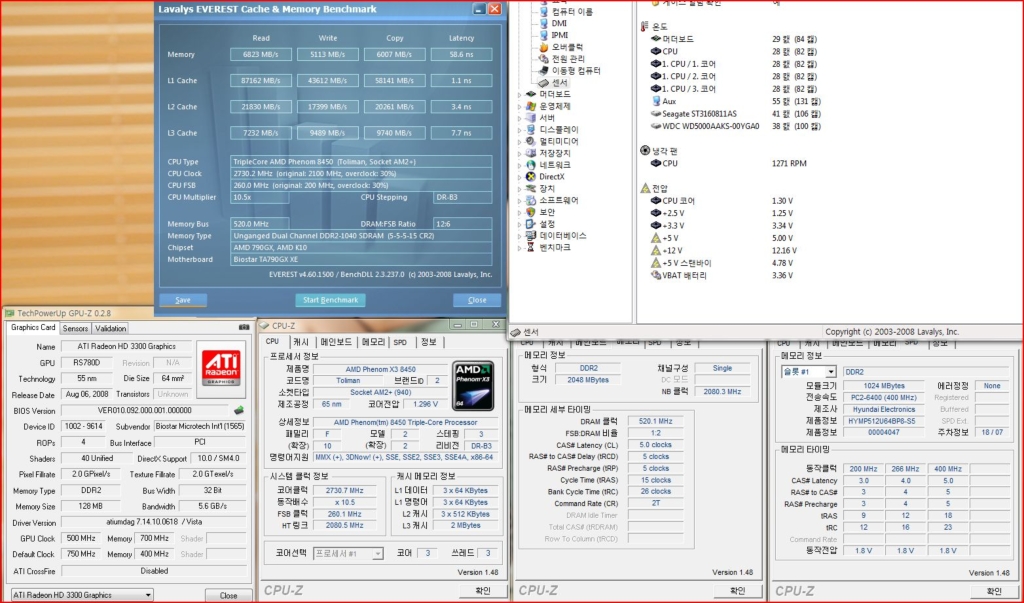This screenshot has height=603, width=1024.
Task: Click 확인 in the CPU-Z CPU window
Action: click(483, 590)
